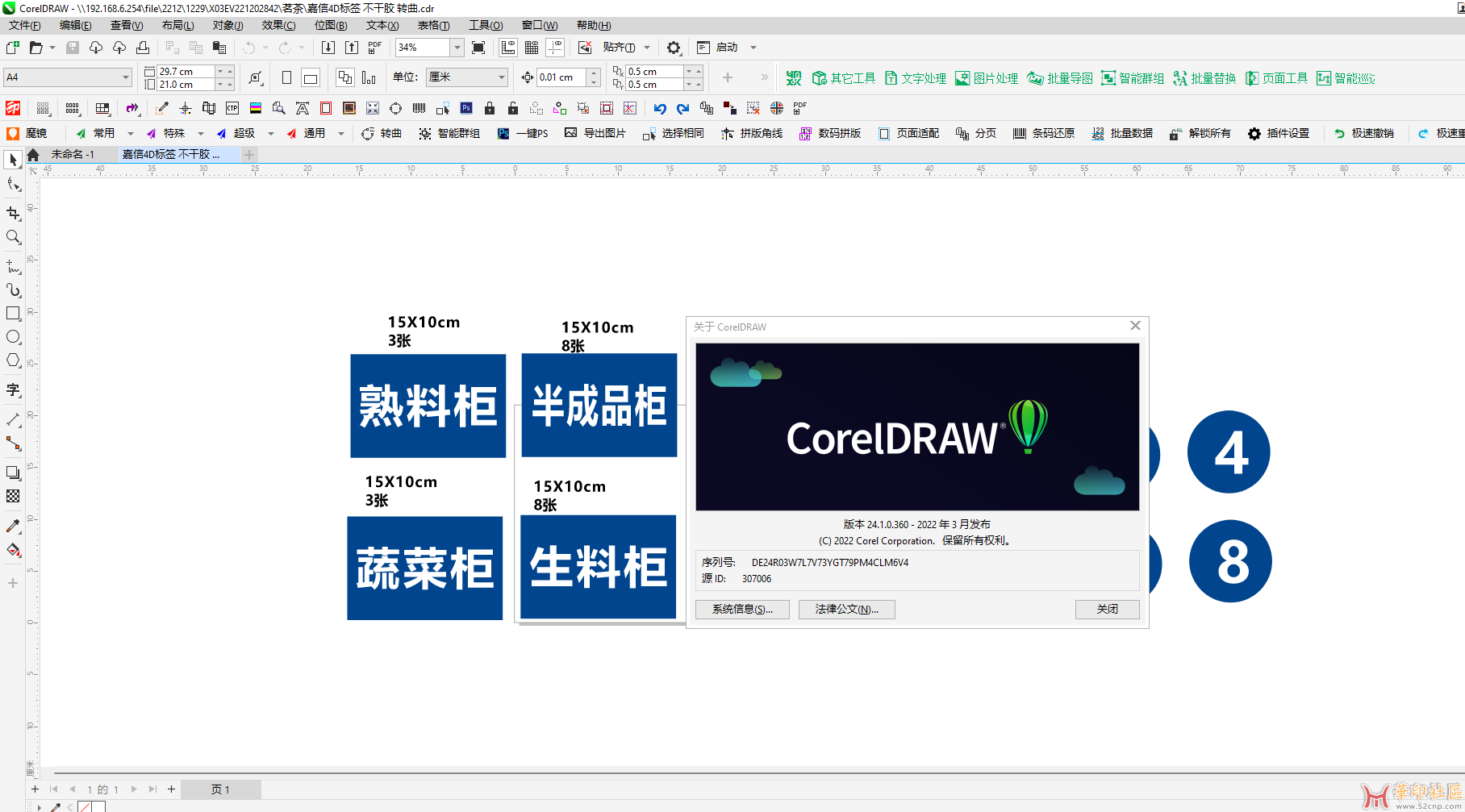Click the New document icon
The width and height of the screenshot is (1465, 812).
pyautogui.click(x=13, y=48)
